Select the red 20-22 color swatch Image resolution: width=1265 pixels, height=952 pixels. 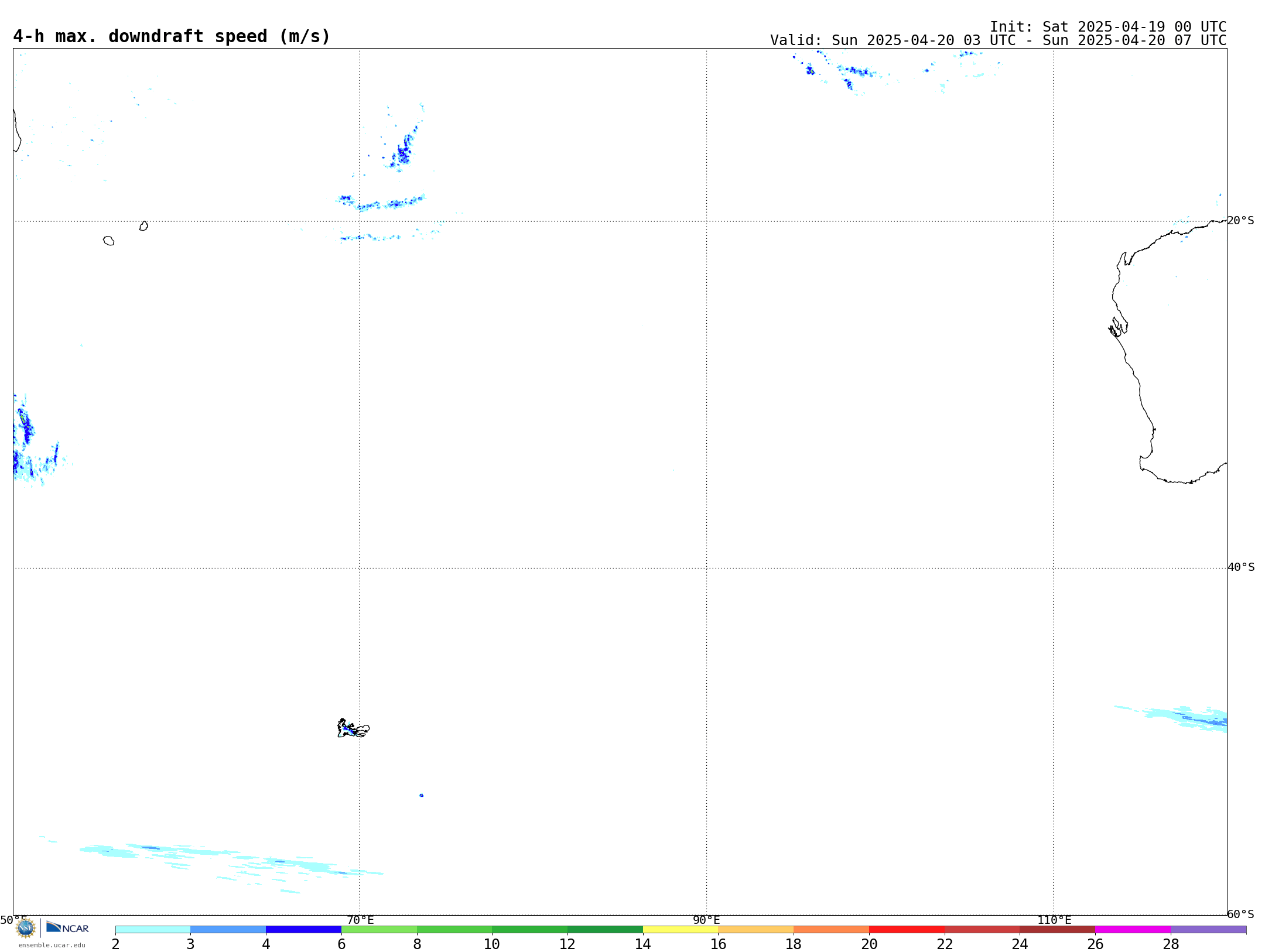(907, 929)
